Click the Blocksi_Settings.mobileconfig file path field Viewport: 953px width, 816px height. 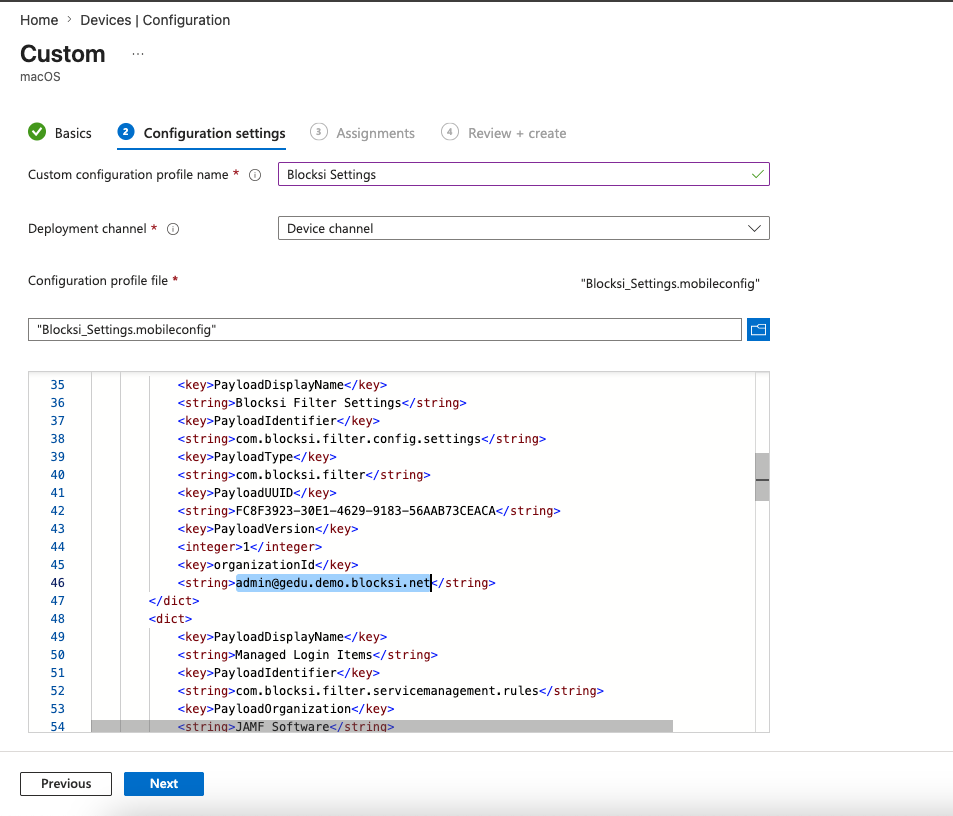(385, 329)
